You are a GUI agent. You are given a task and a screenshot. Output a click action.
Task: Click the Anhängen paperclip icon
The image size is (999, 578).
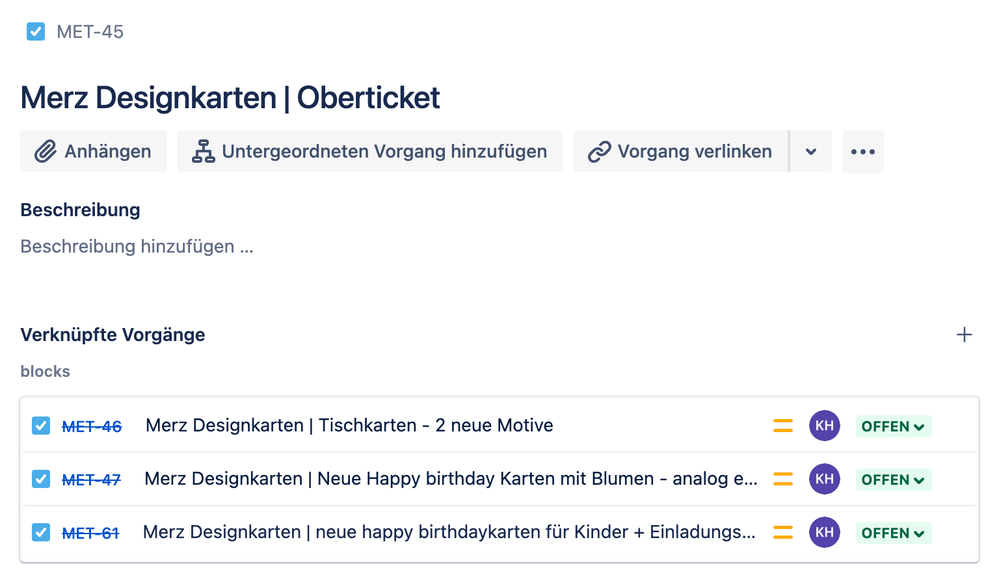[48, 151]
